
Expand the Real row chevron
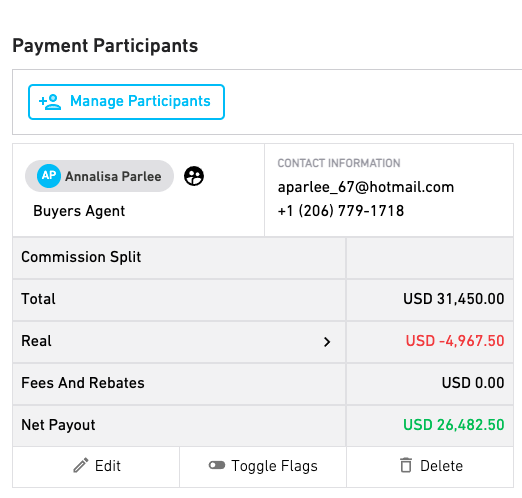click(327, 342)
